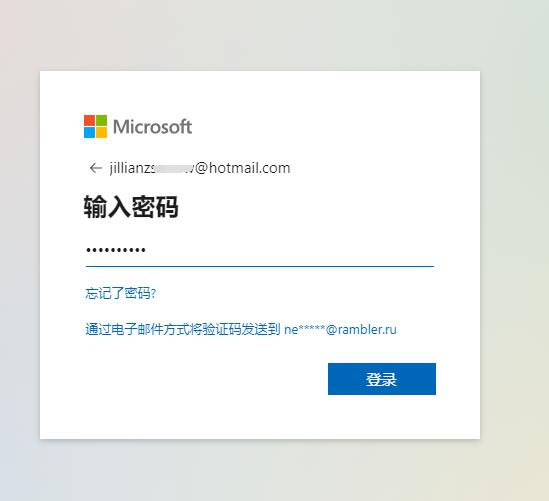Focus the password input field
The height and width of the screenshot is (501, 549).
(260, 250)
